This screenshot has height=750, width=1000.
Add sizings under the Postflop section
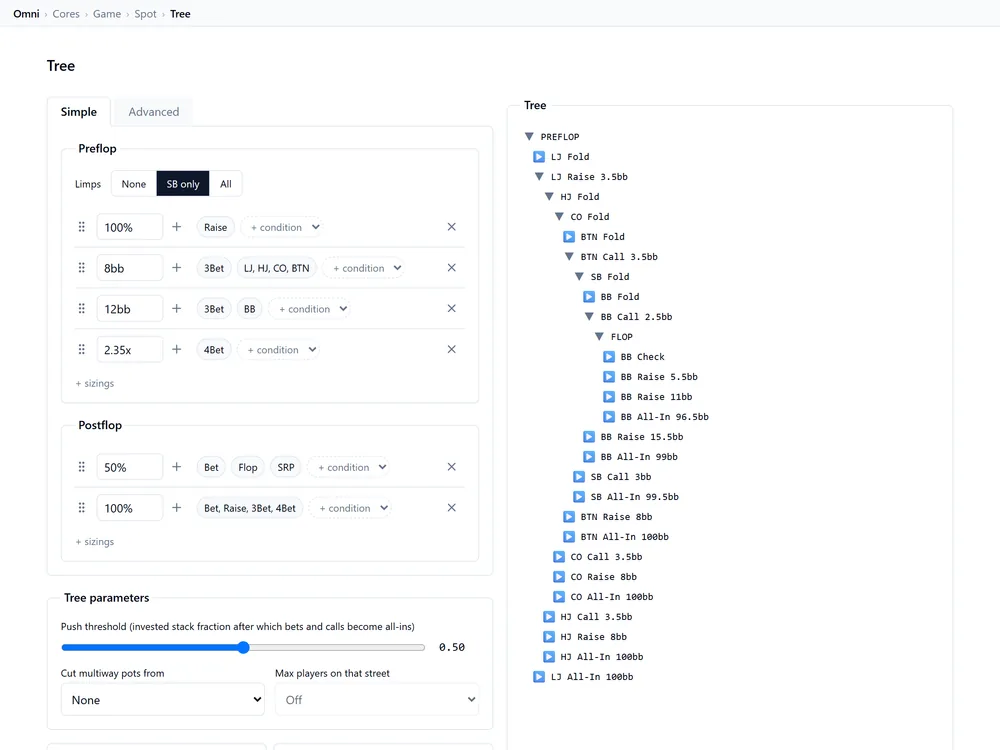(x=94, y=541)
